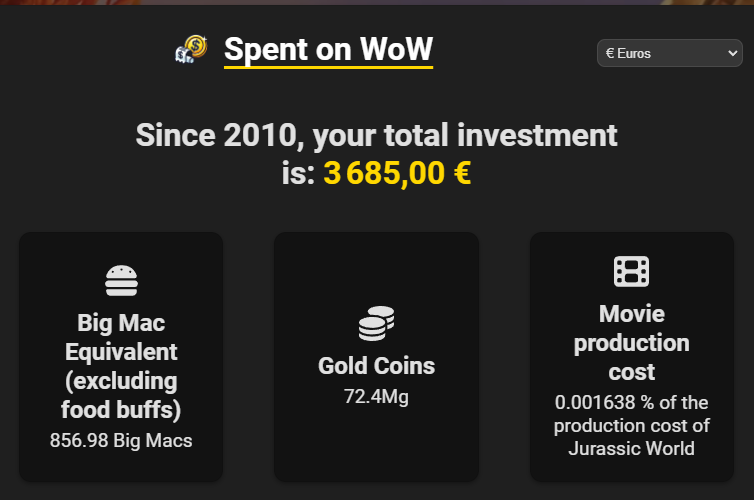The height and width of the screenshot is (500, 754).
Task: Click the Movie production cost heading
Action: point(631,343)
